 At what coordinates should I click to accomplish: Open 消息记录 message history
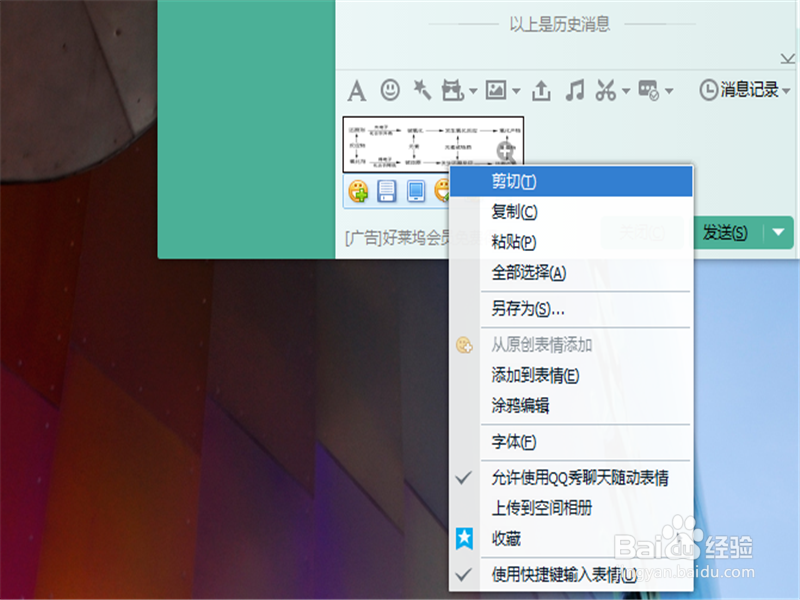(x=739, y=90)
